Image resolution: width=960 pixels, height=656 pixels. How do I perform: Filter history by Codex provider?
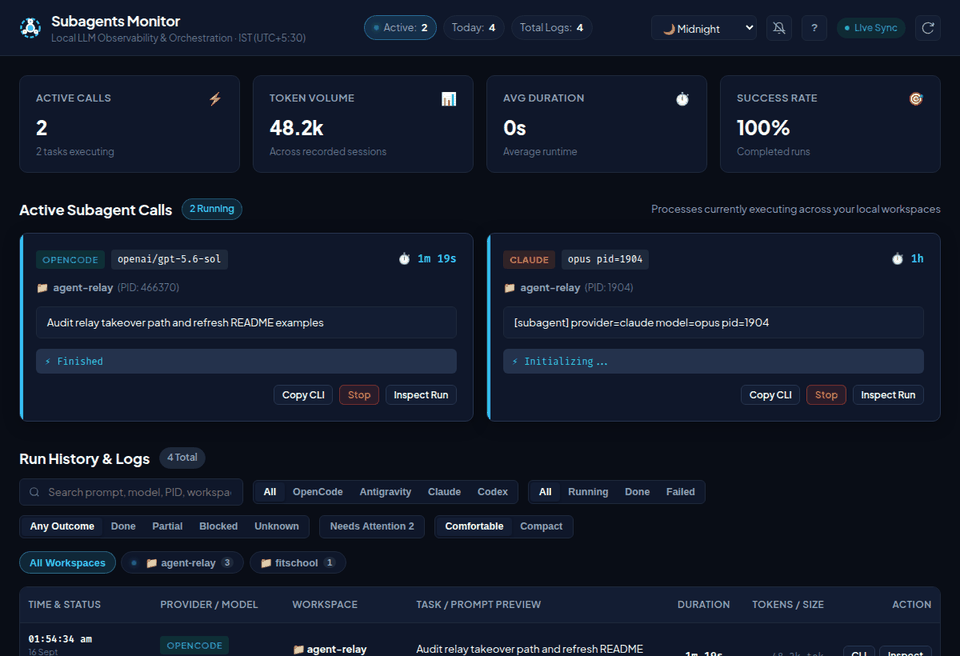(492, 492)
